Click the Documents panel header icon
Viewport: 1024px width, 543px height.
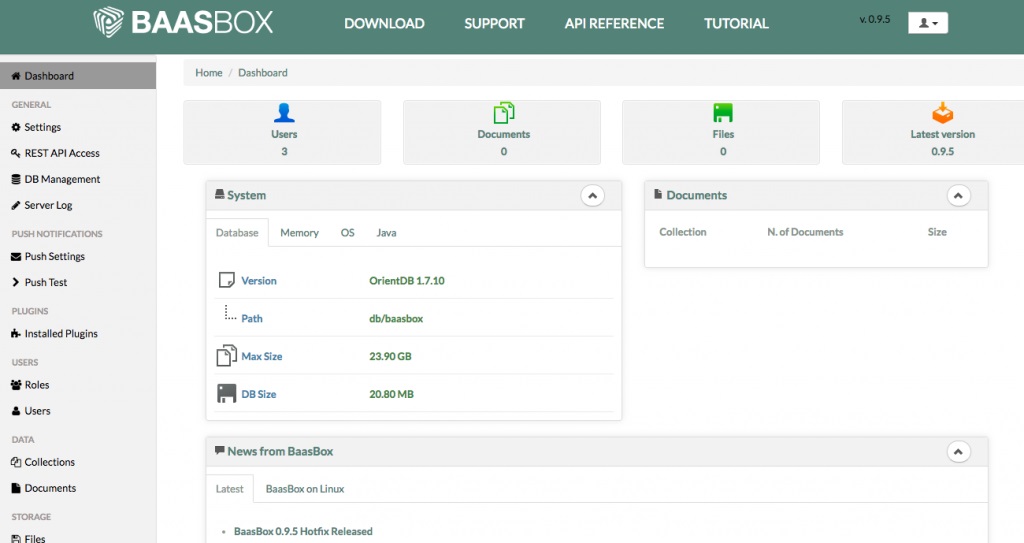coord(658,194)
